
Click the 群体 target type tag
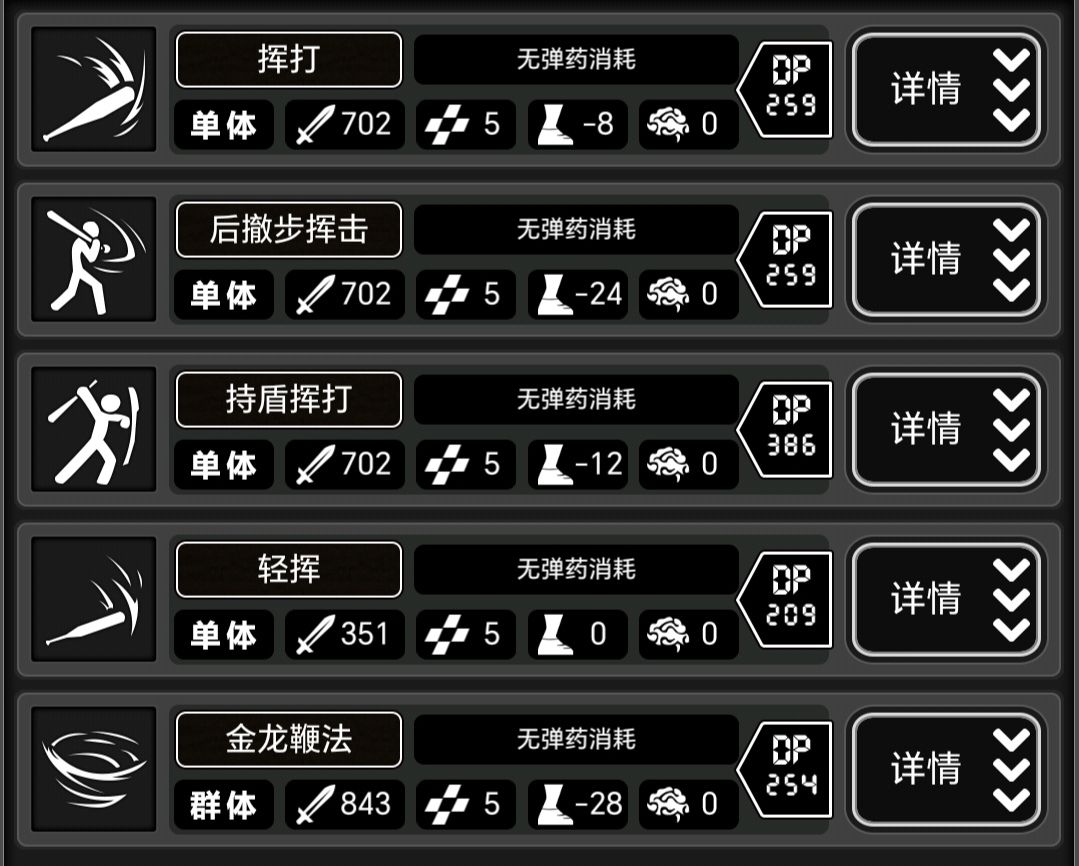coord(224,805)
